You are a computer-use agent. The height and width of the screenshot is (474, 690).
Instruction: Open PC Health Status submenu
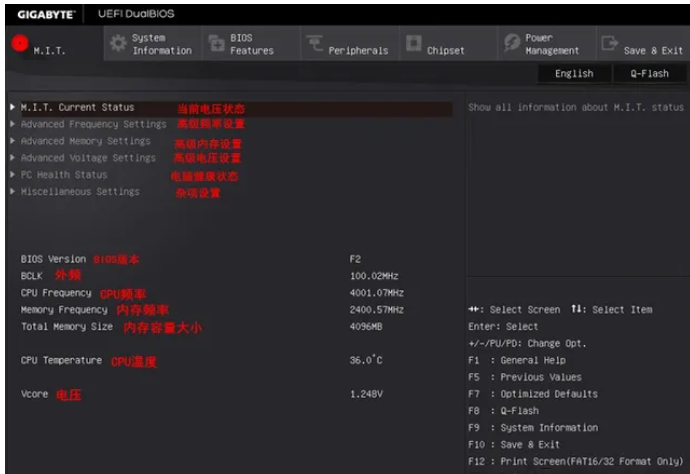tap(63, 175)
